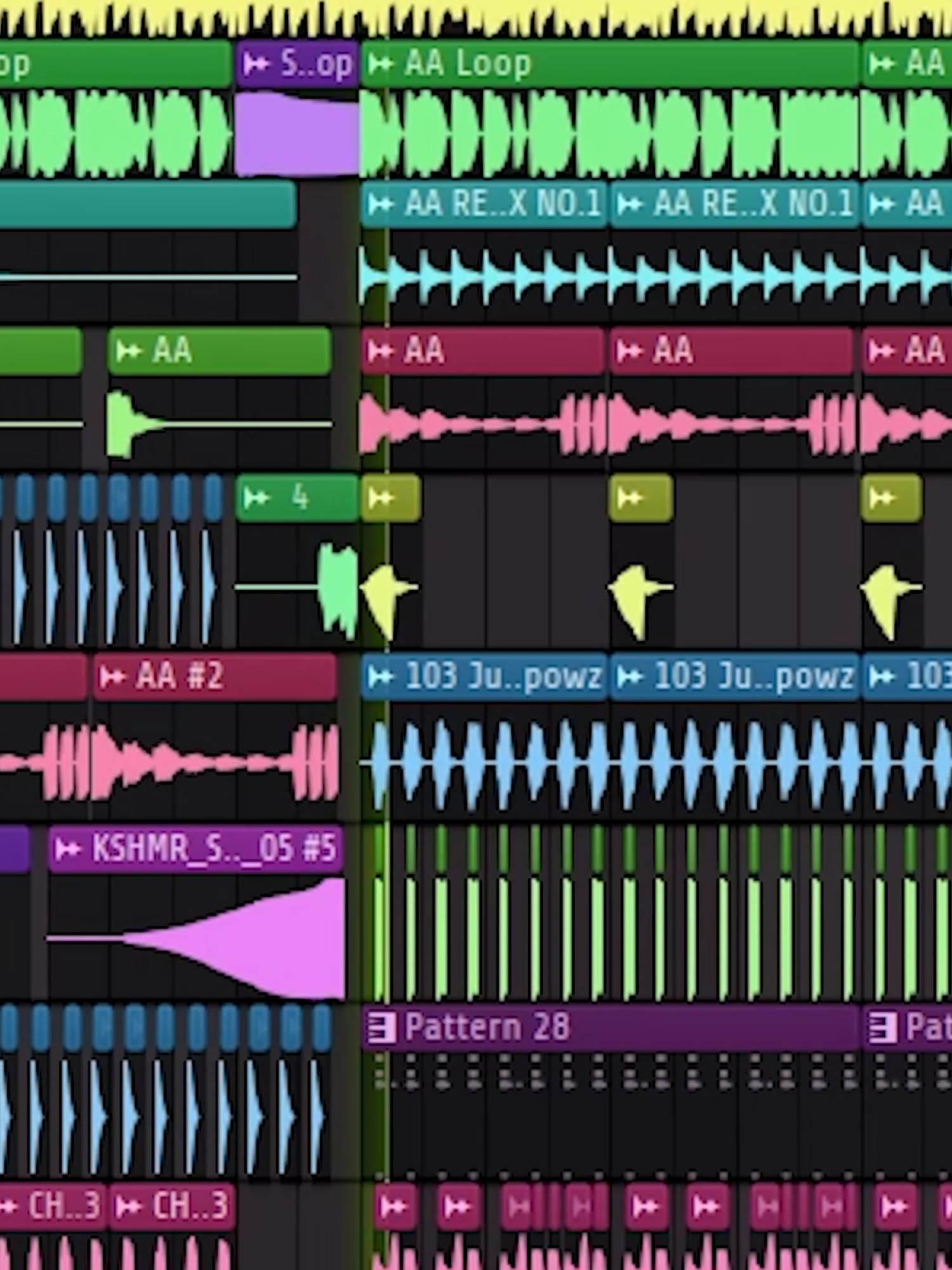Click the clip icon on green clip labeled 4
This screenshot has height=1270, width=952.
(x=256, y=498)
